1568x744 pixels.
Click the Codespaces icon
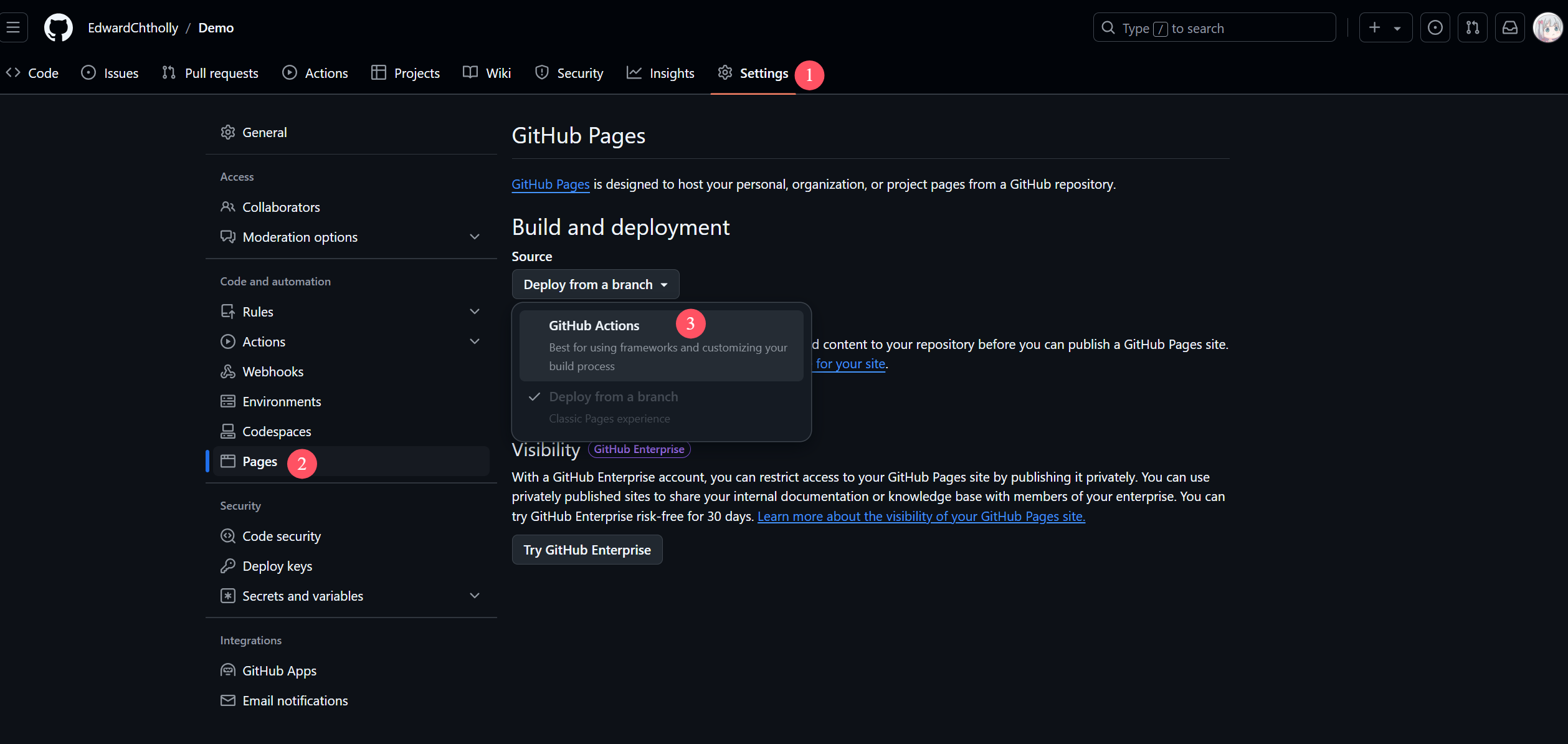[x=228, y=431]
